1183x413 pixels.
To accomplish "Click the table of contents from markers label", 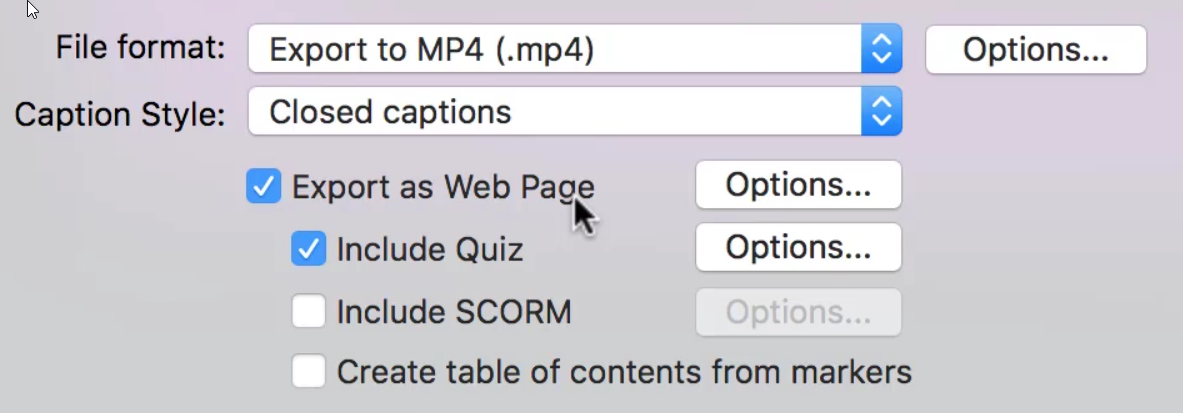I will click(x=624, y=372).
